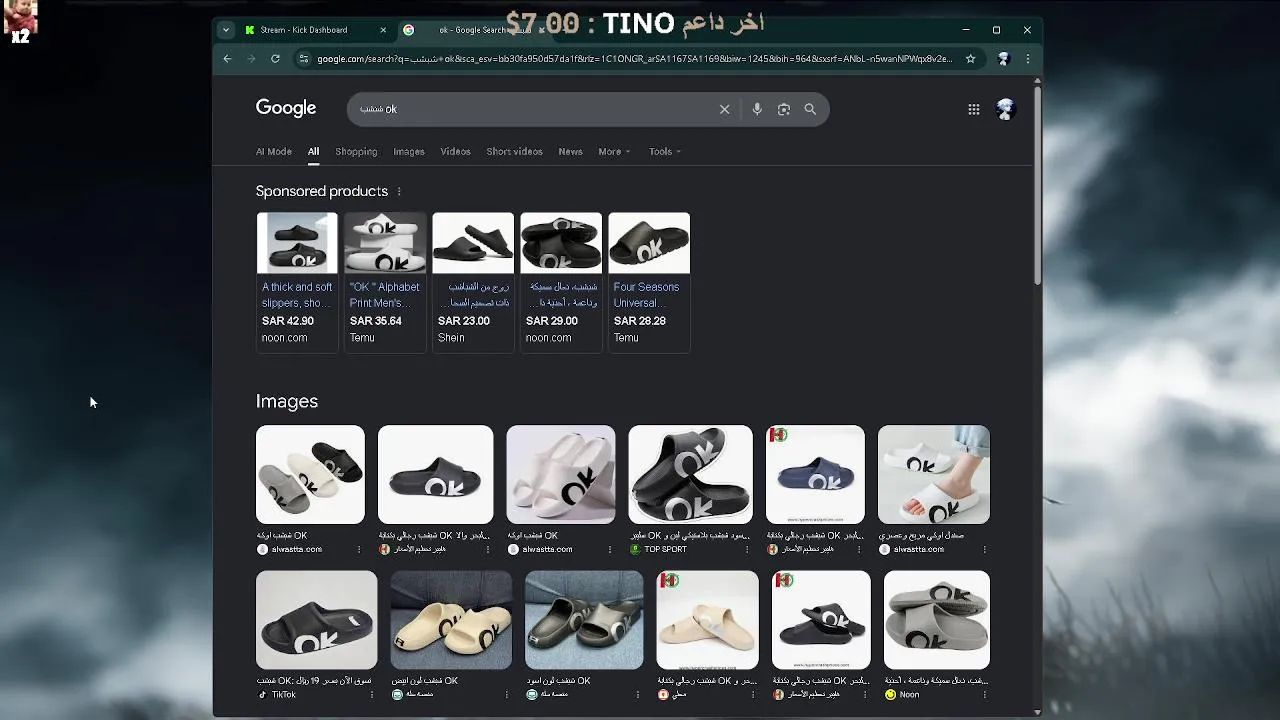Search by image with Lens icon
Viewport: 1280px width, 720px height.
coord(784,109)
